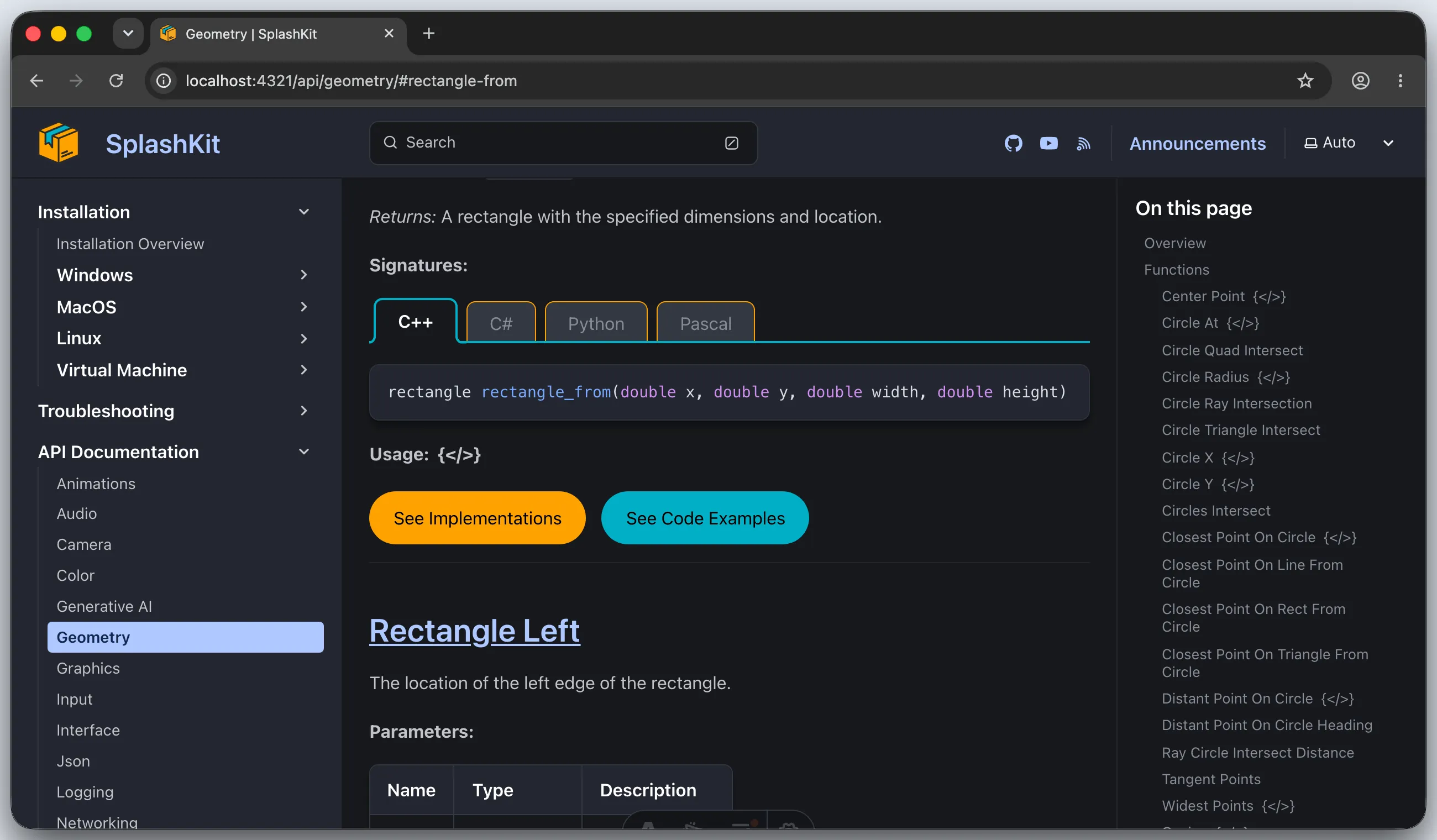Go forward using the browser forward arrow
Viewport: 1437px width, 840px height.
point(76,80)
